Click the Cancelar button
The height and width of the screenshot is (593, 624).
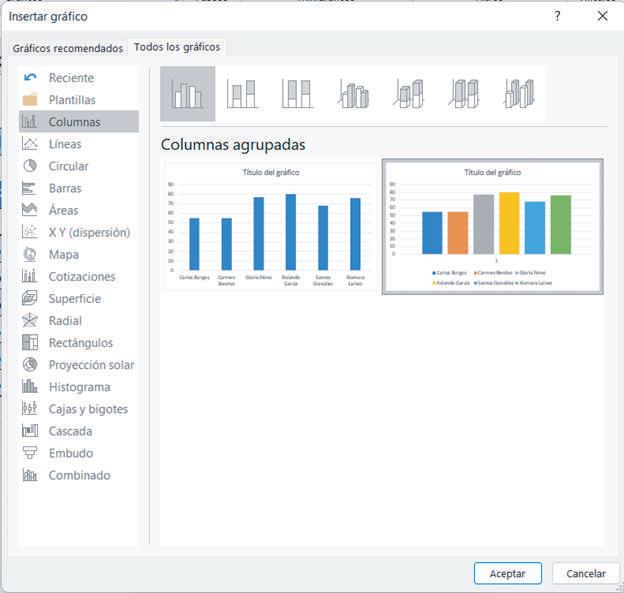tap(585, 573)
